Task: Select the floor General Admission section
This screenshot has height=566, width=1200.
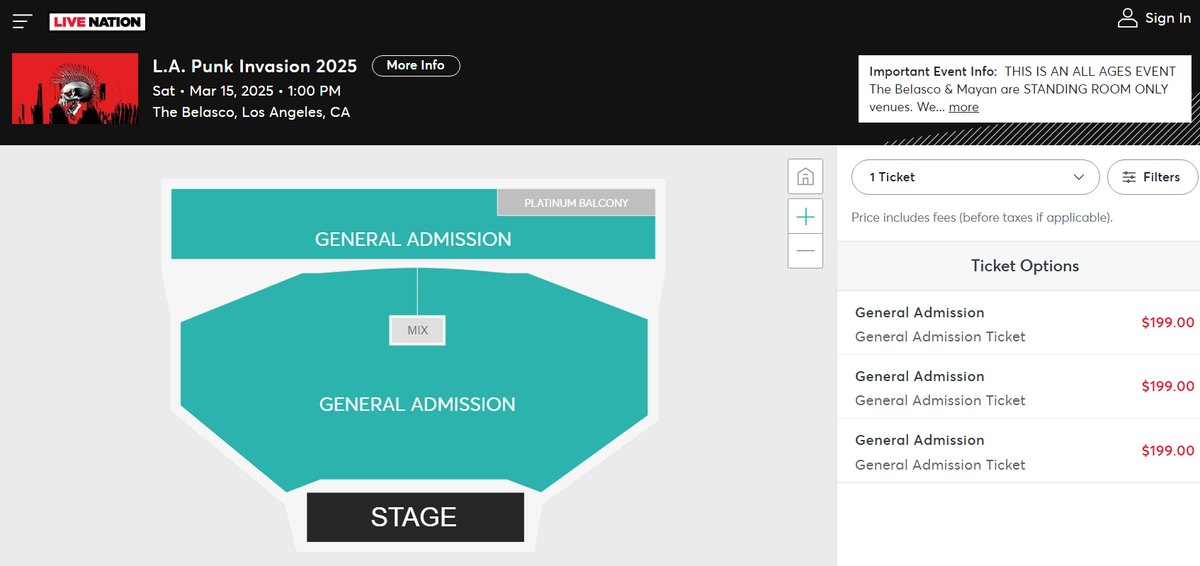Action: click(x=417, y=404)
